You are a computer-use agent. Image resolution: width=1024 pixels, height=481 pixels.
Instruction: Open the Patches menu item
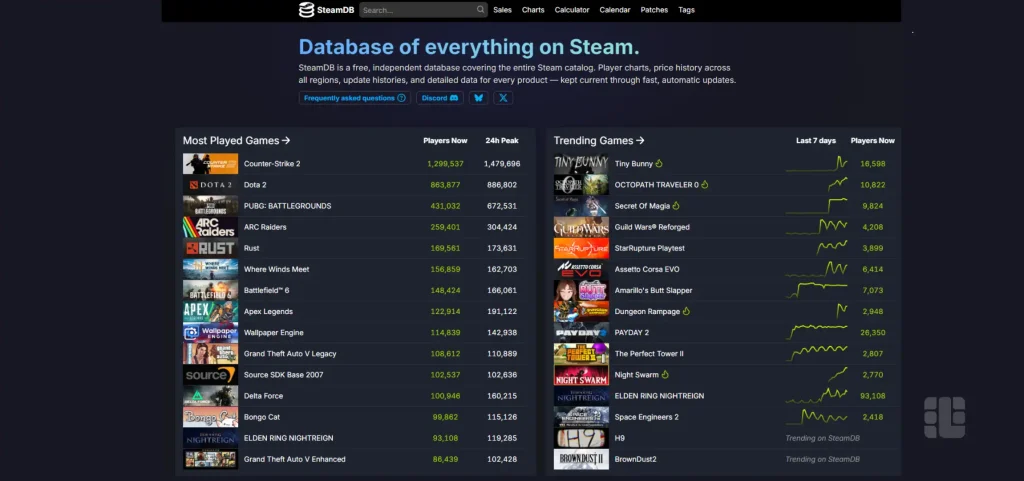tap(654, 10)
